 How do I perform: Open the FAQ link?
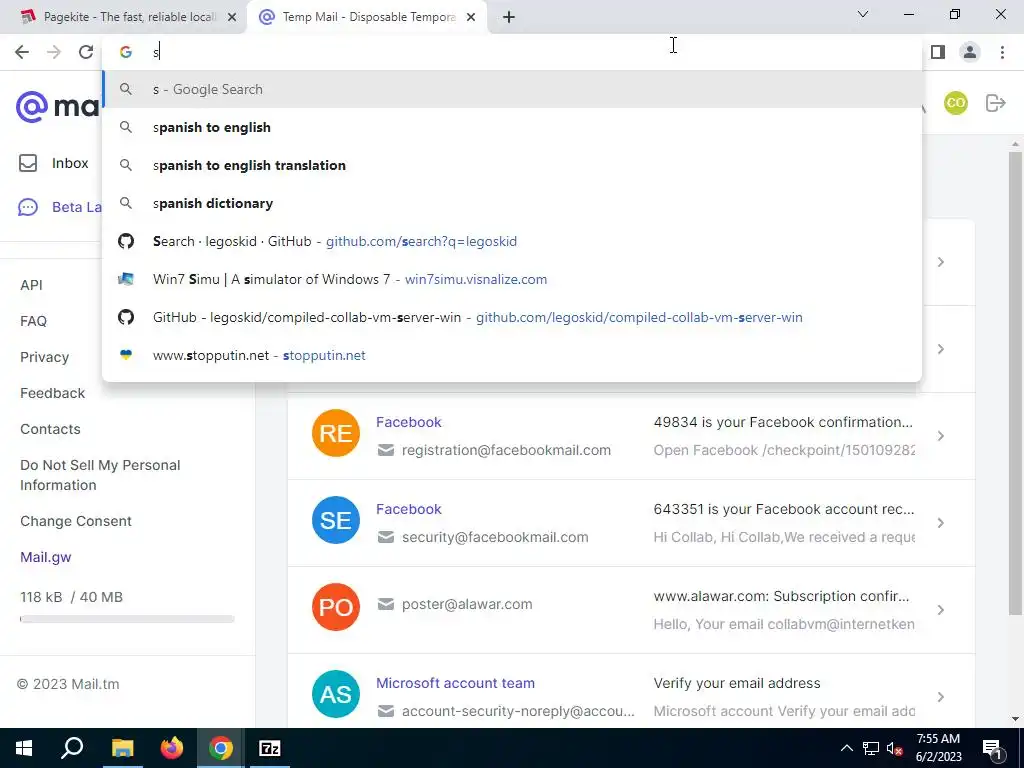point(33,321)
